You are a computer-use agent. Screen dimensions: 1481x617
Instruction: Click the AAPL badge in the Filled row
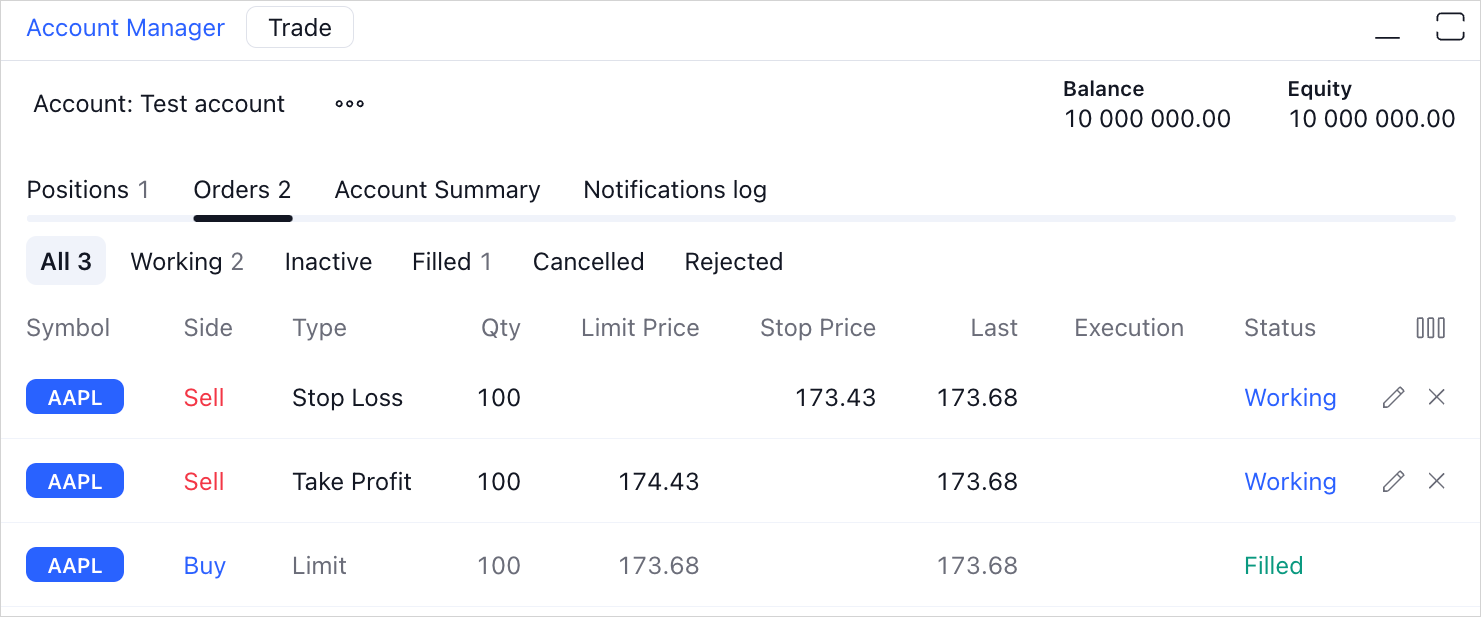click(x=75, y=565)
